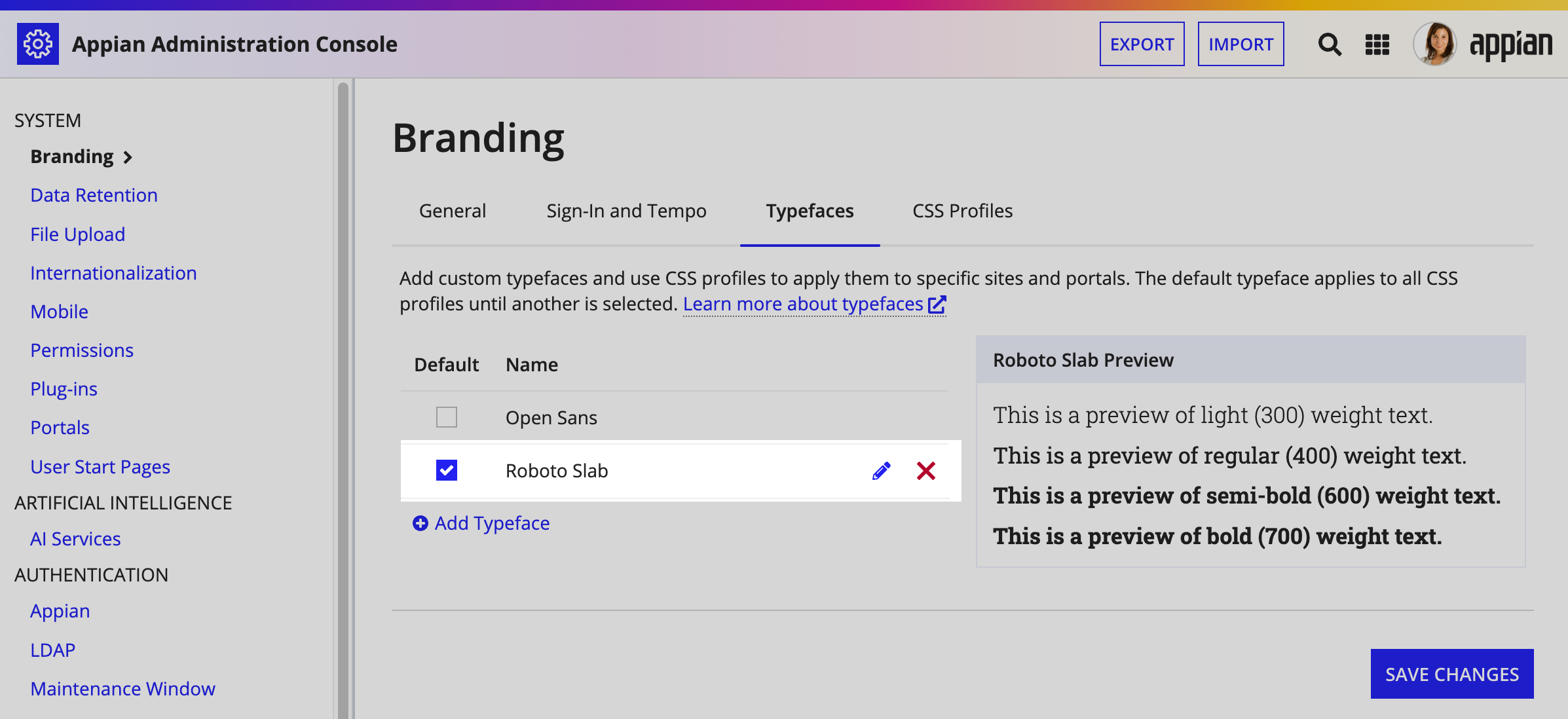Viewport: 1568px width, 719px height.
Task: Click the sidebar vertical scrollbar
Action: (343, 399)
